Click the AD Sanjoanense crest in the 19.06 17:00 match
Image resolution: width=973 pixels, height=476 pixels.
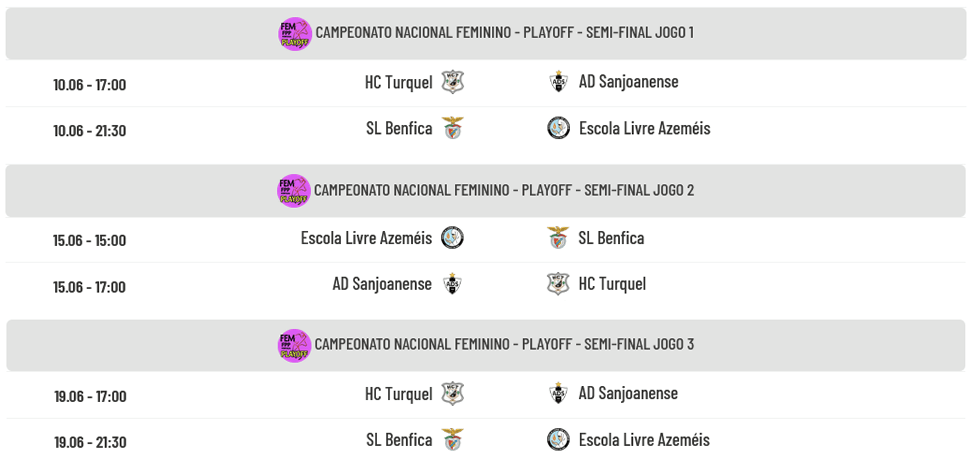click(x=558, y=393)
